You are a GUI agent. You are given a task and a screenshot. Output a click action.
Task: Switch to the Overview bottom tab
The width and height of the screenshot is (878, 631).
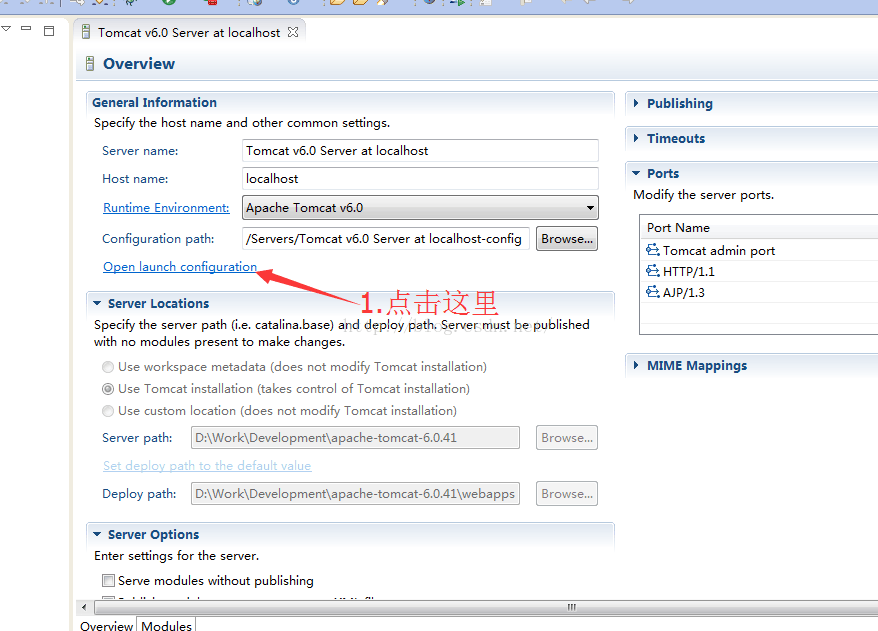click(106, 625)
